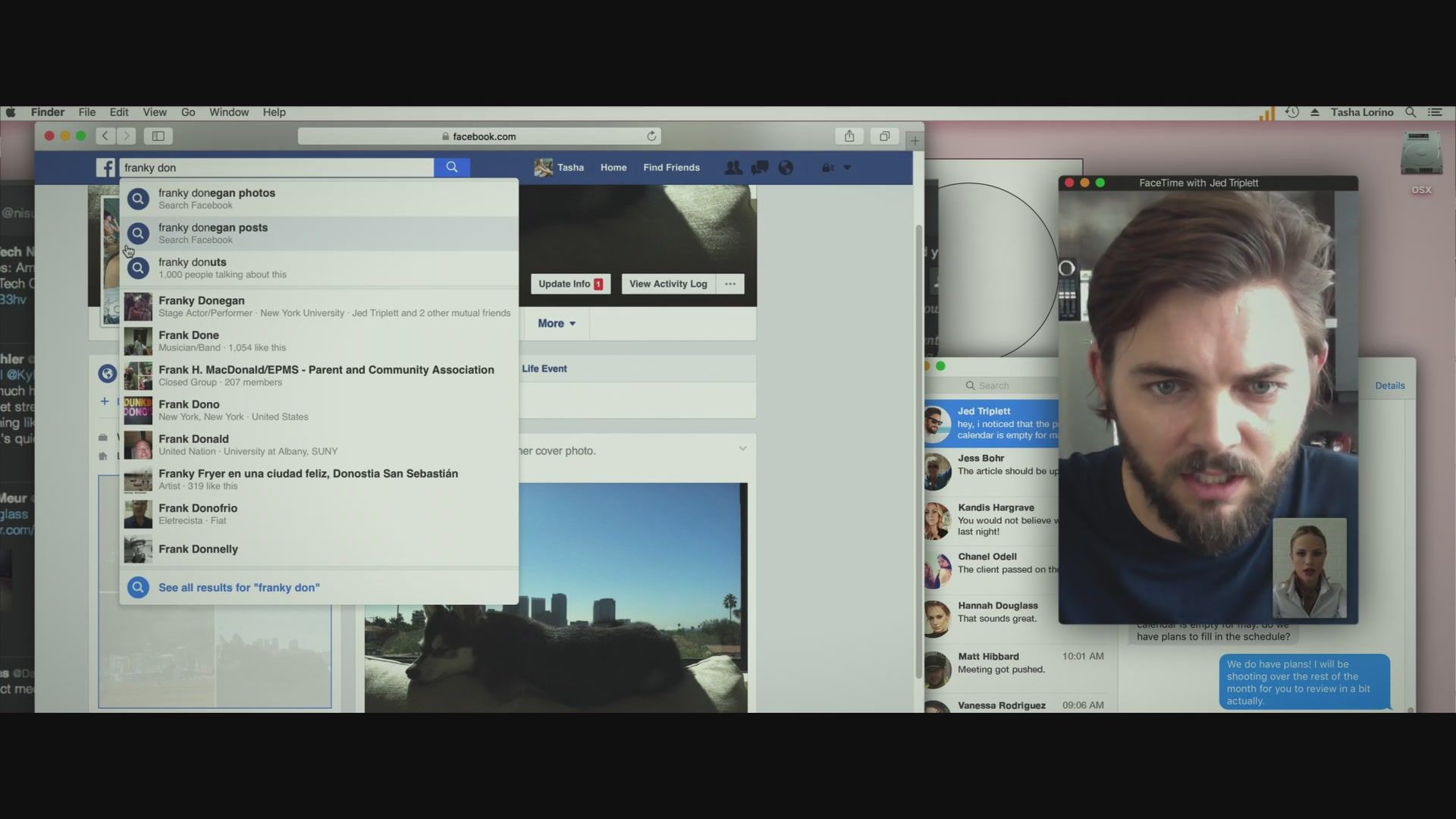Select Frank Dono result

pyautogui.click(x=319, y=410)
